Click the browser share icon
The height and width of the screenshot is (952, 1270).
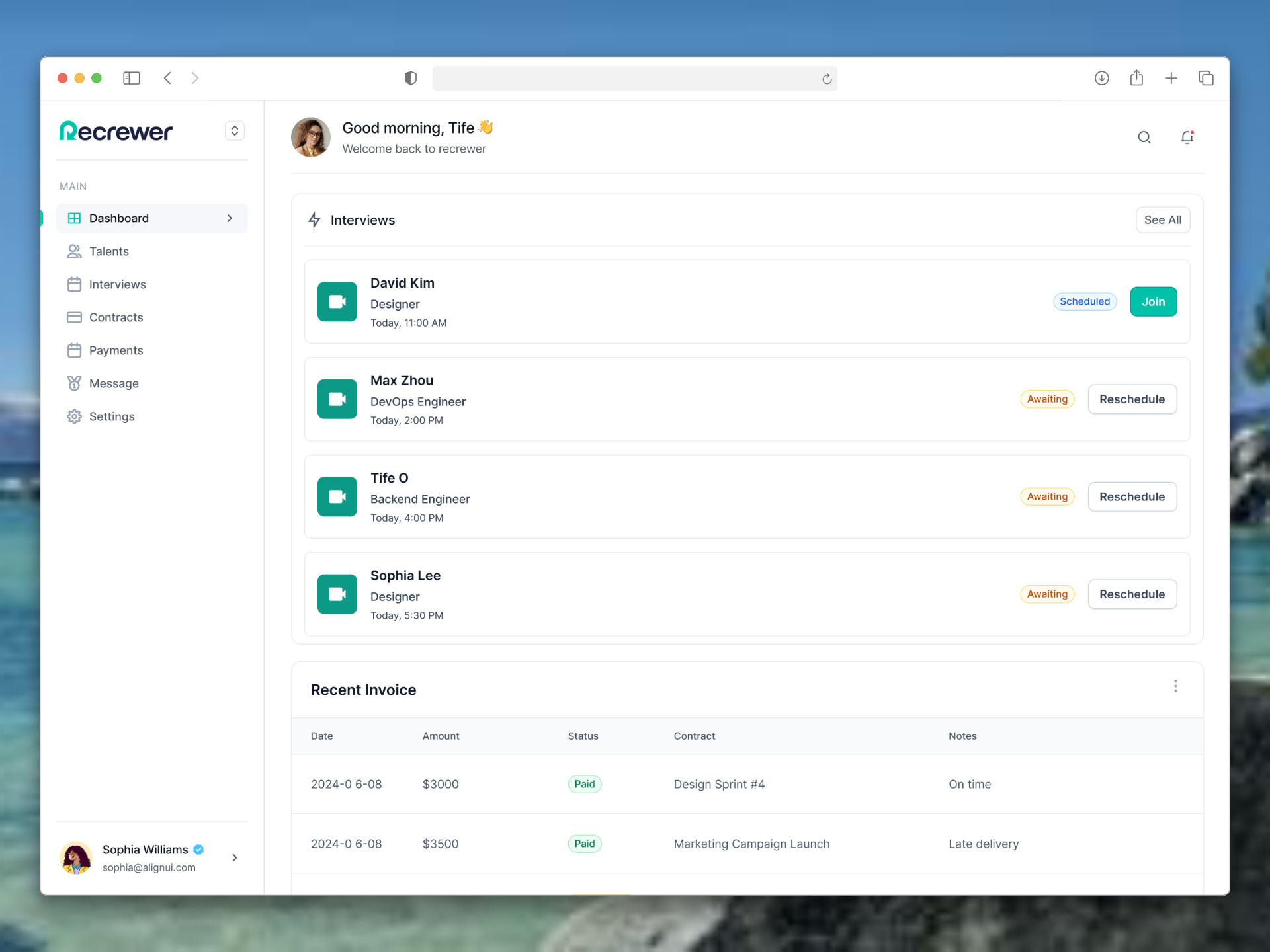1136,78
